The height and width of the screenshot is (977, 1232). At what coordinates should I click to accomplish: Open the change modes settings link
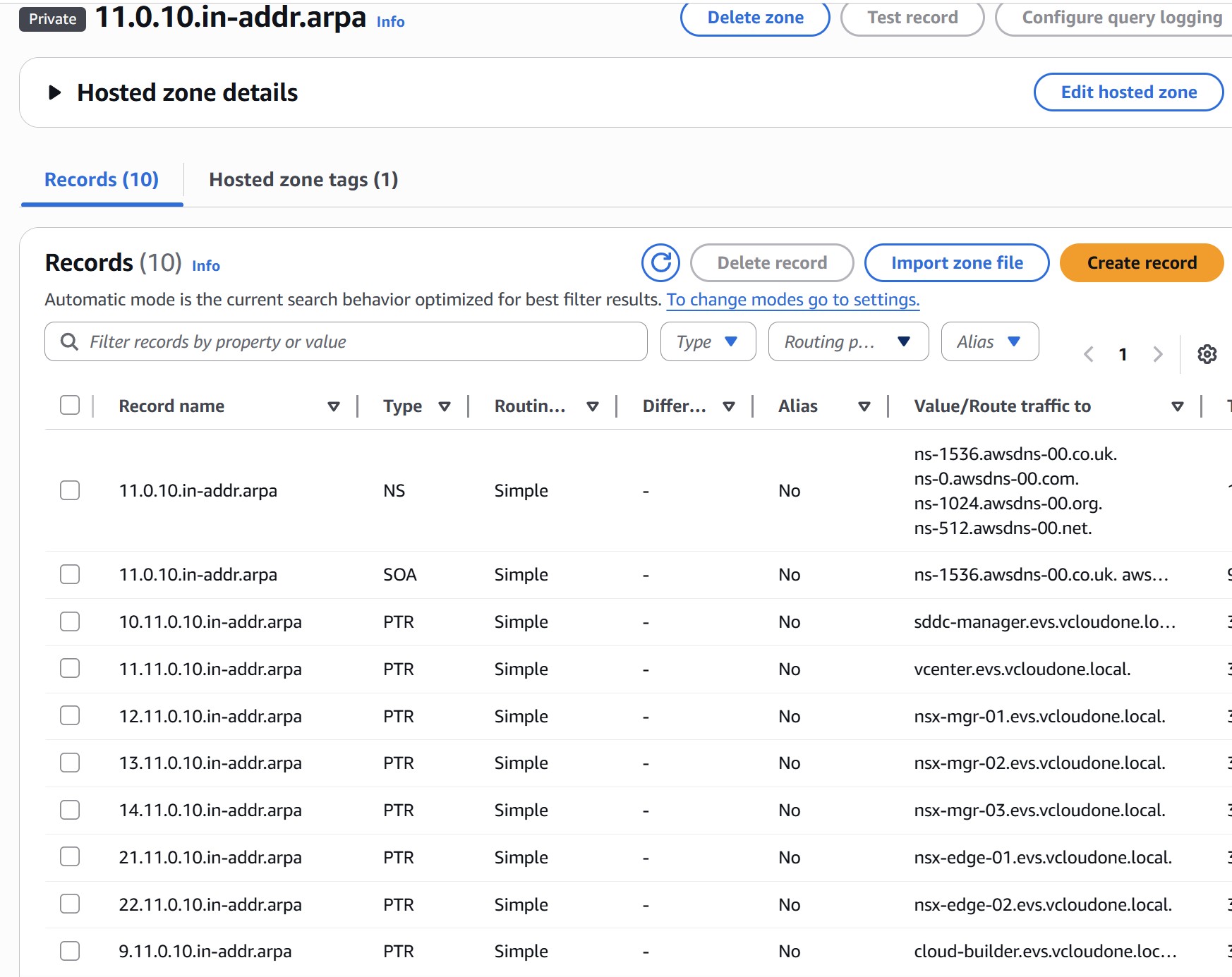tap(792, 299)
